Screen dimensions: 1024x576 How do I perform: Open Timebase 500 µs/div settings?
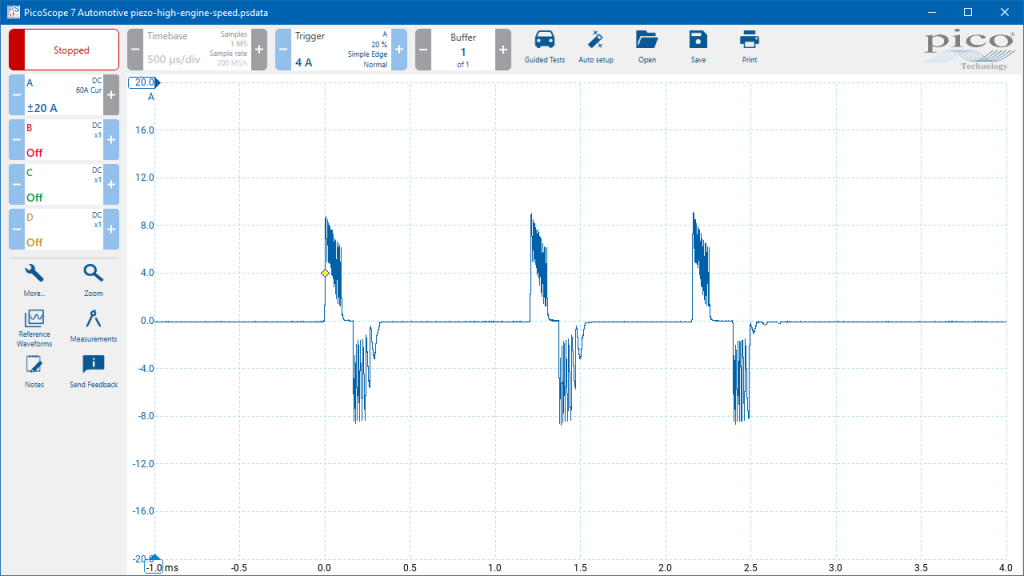tap(197, 50)
